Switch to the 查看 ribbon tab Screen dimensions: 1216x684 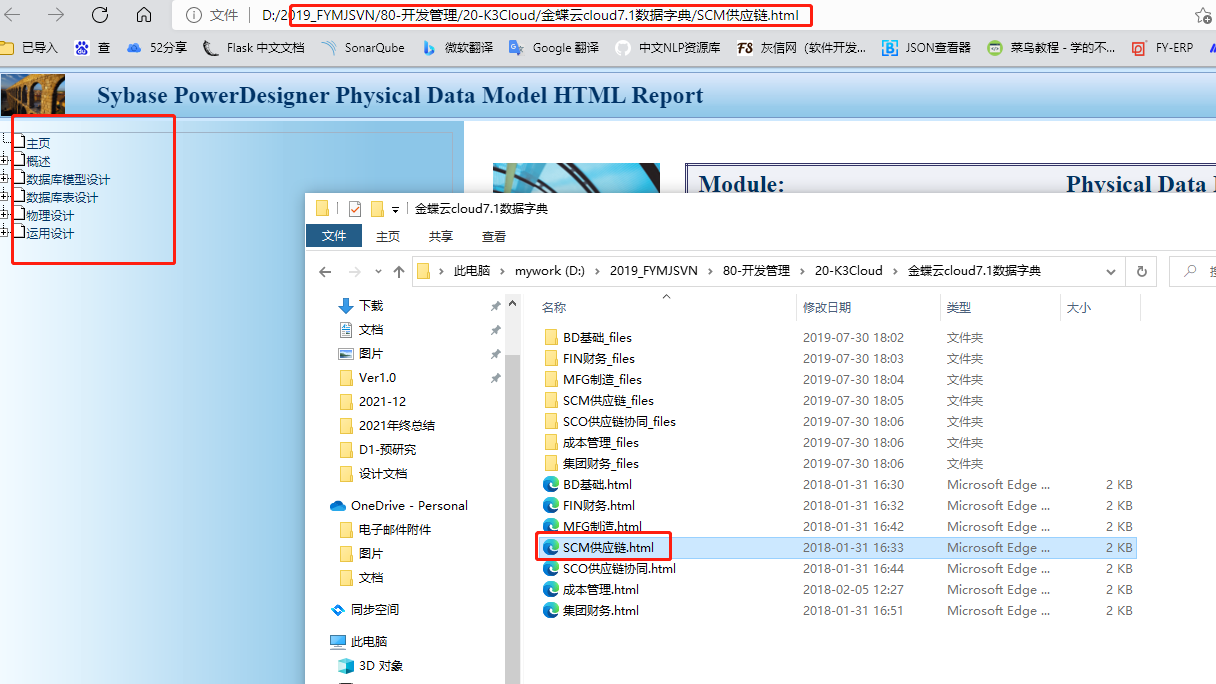click(x=494, y=236)
